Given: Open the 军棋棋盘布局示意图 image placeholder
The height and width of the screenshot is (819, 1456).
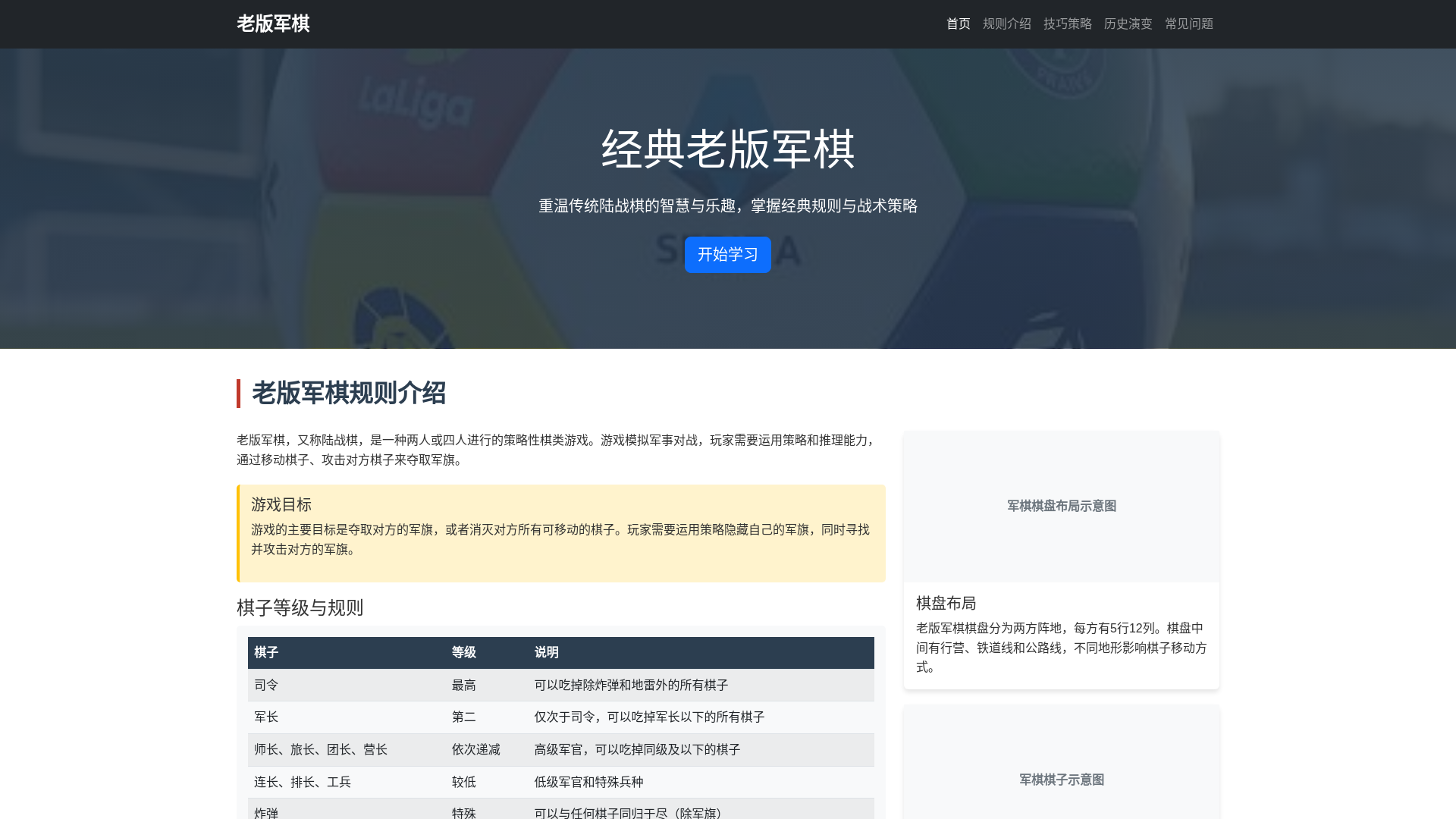Looking at the screenshot, I should tap(1062, 507).
